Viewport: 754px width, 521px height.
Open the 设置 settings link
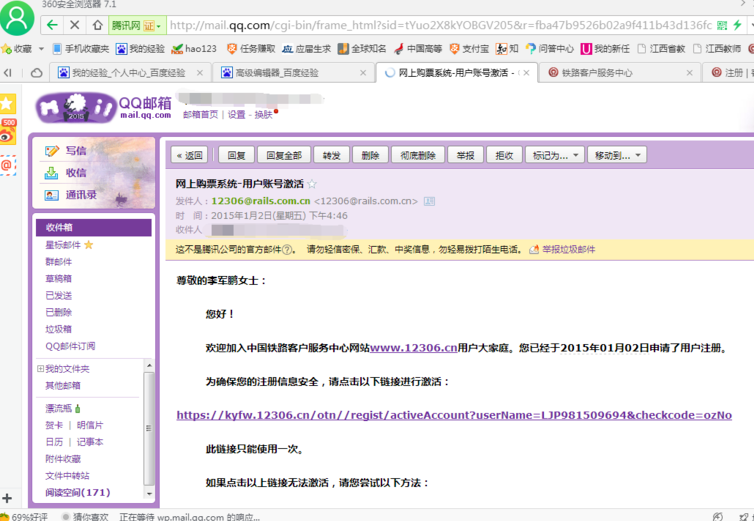(x=236, y=114)
